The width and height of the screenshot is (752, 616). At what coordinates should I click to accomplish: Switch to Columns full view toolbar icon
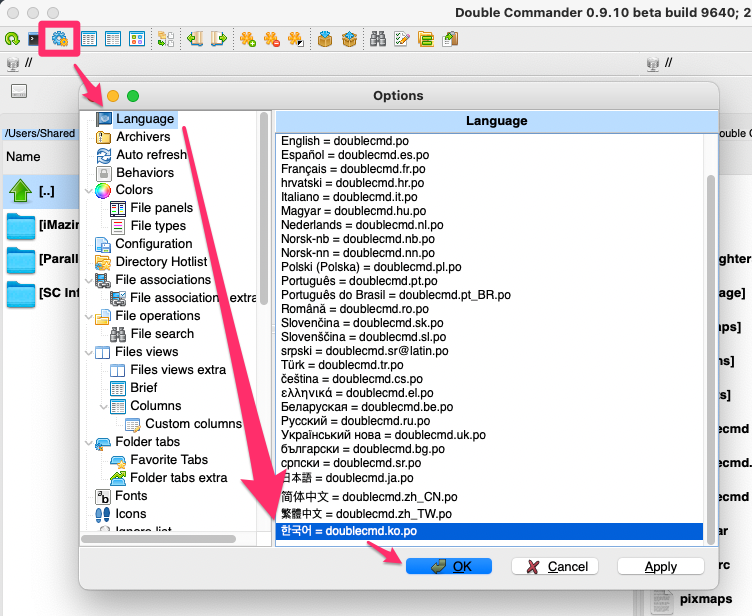[x=113, y=39]
